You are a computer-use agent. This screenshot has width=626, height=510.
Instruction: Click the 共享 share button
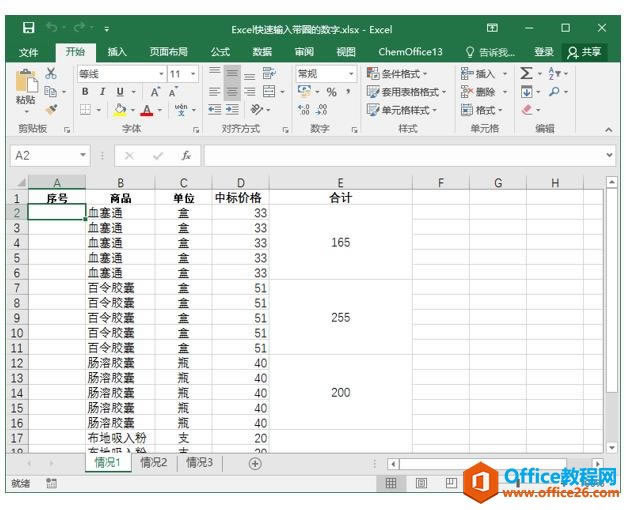[584, 52]
